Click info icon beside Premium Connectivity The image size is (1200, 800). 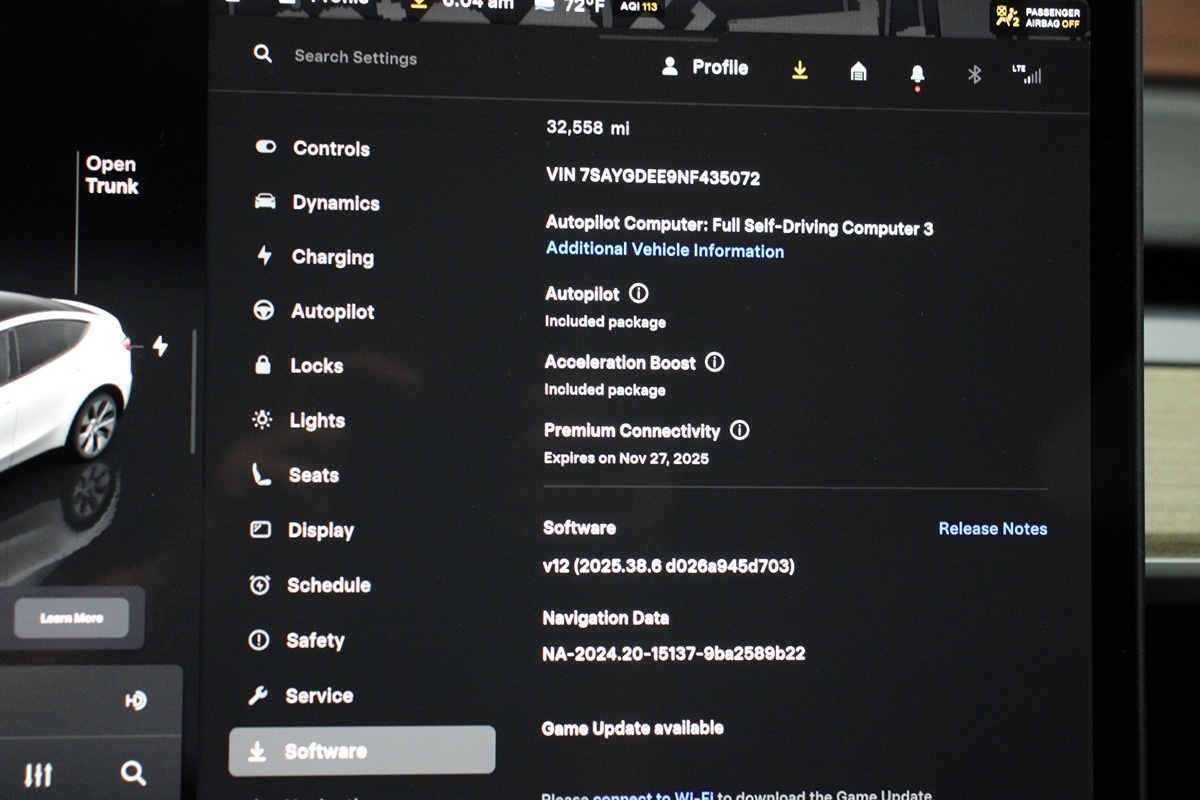(739, 430)
